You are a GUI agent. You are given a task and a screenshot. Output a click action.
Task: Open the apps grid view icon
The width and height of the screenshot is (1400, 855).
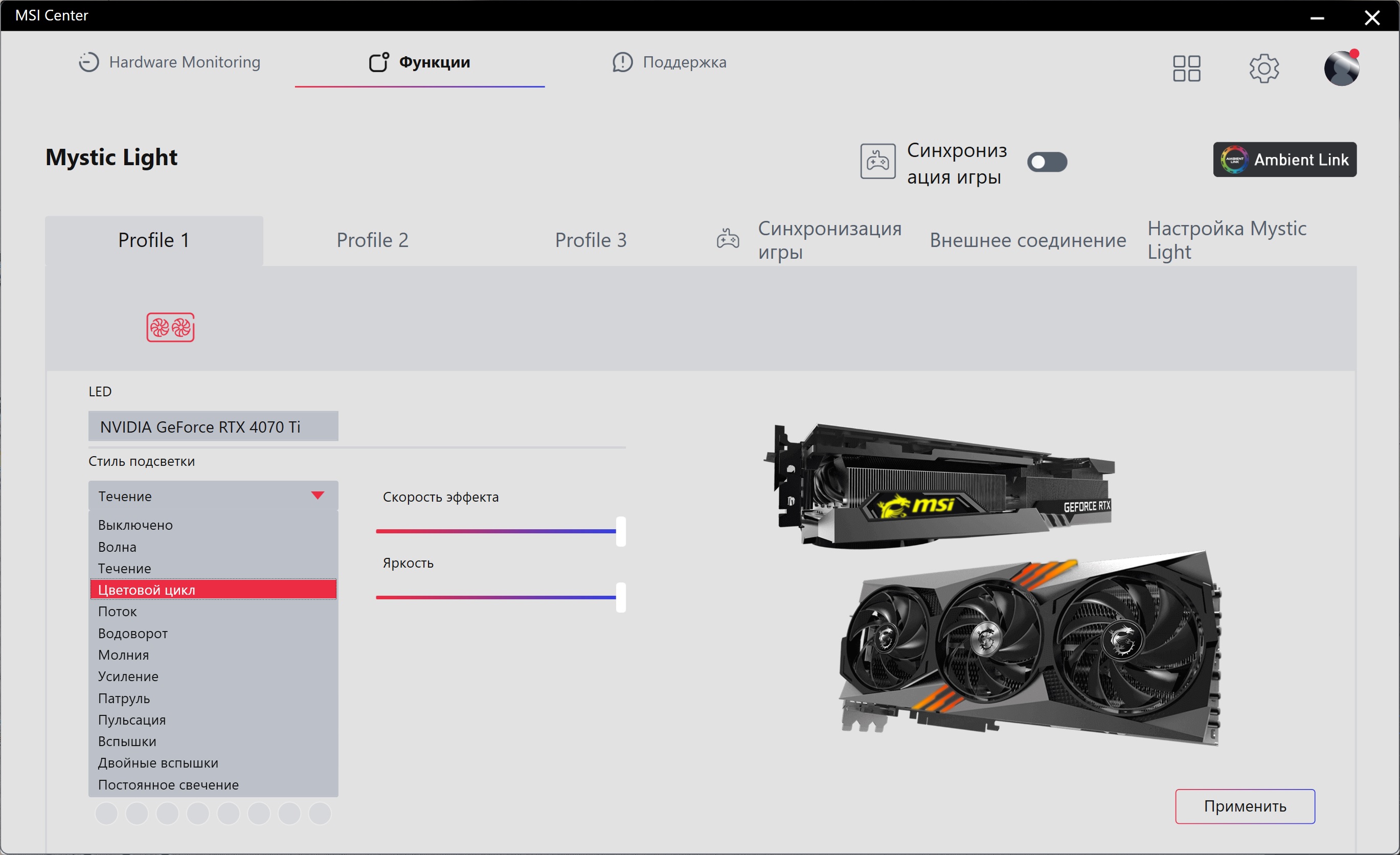click(1186, 68)
